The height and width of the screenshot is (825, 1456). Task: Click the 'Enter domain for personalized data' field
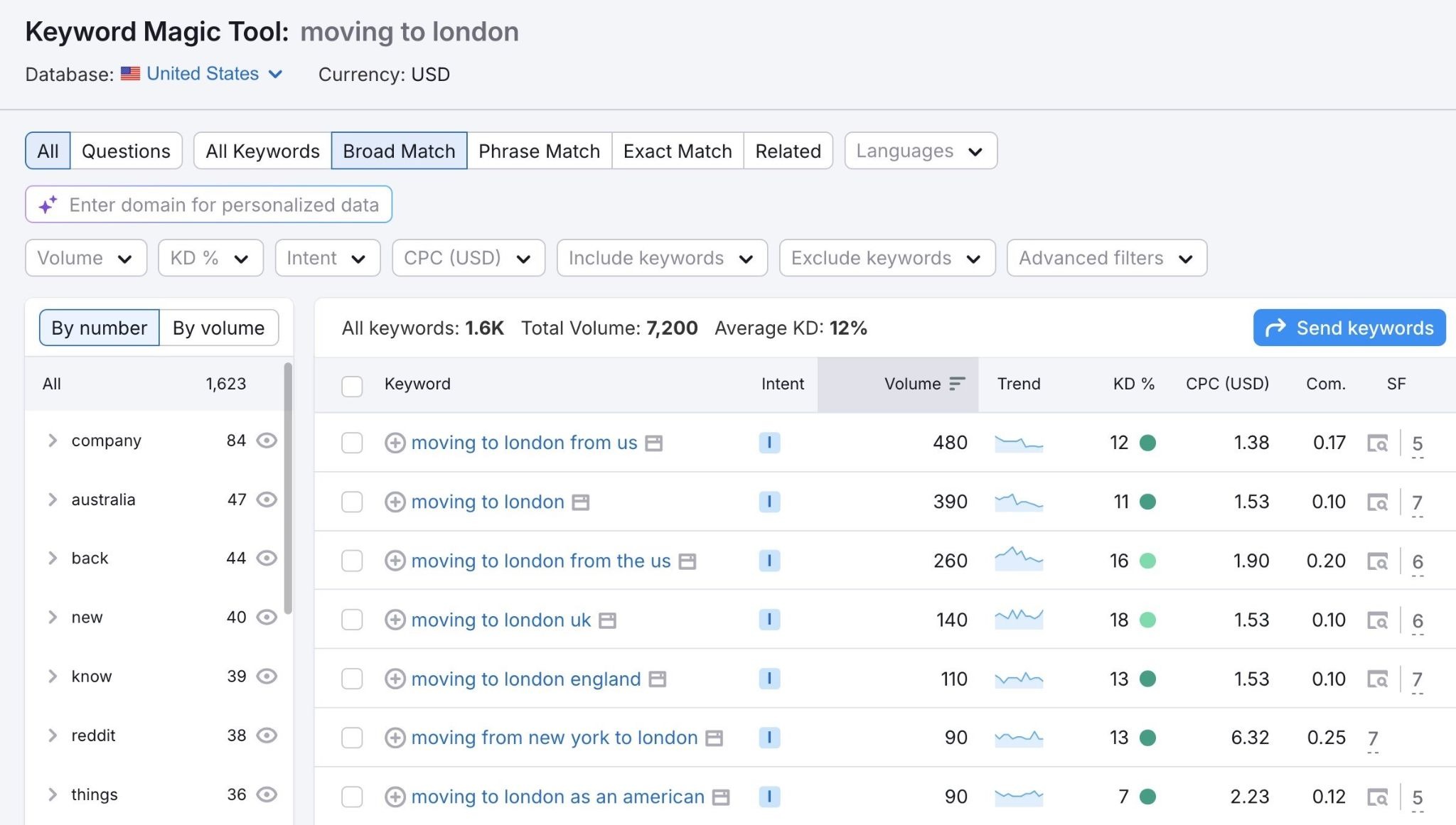(208, 205)
